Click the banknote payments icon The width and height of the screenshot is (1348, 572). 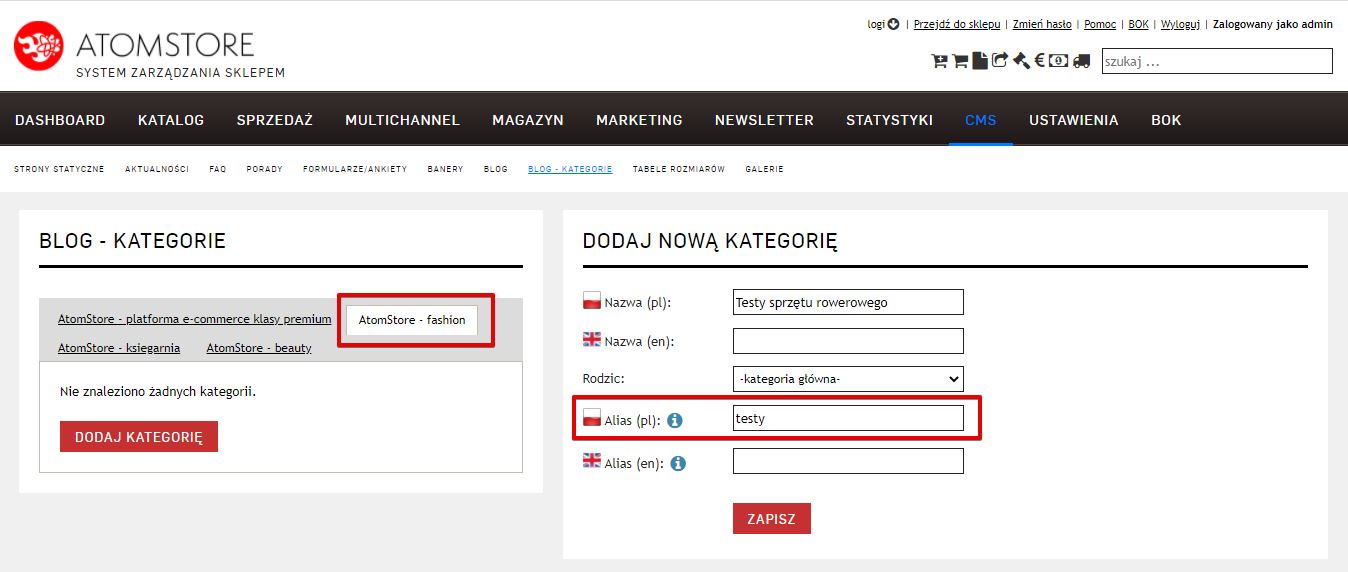(x=1058, y=60)
